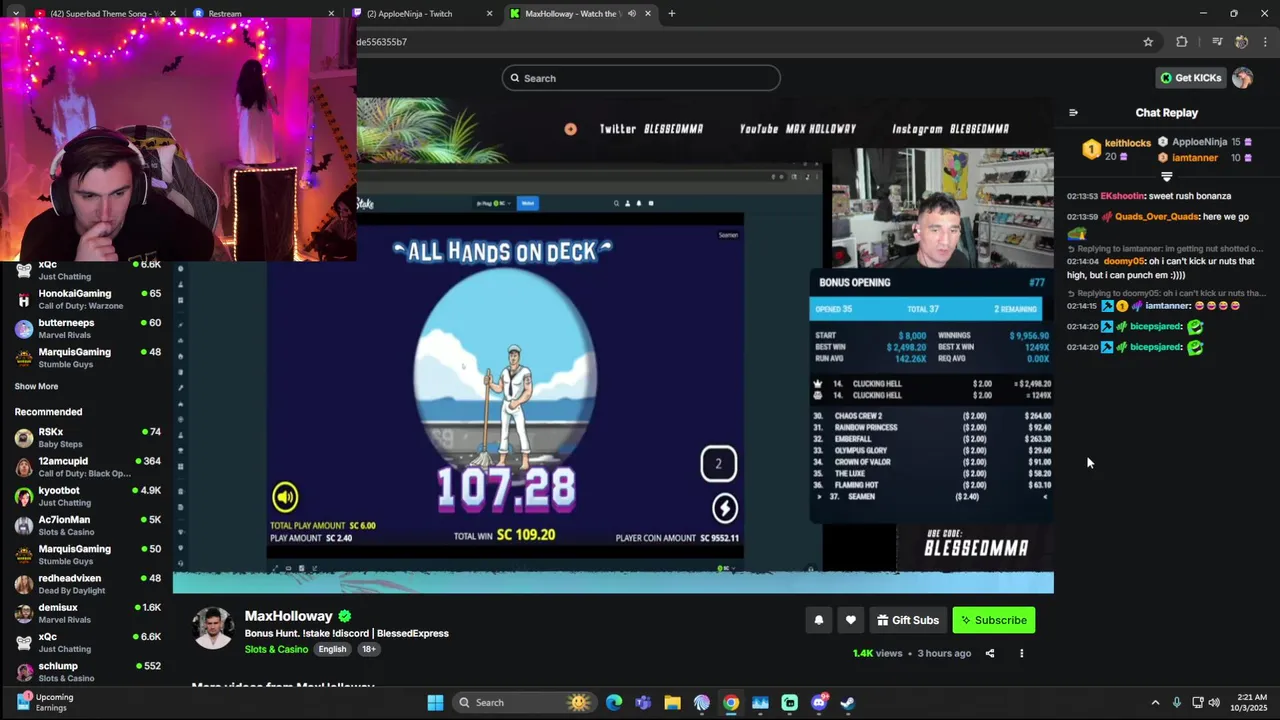Screen dimensions: 1280x720
Task: Open Chrome profile avatar
Action: [1241, 42]
